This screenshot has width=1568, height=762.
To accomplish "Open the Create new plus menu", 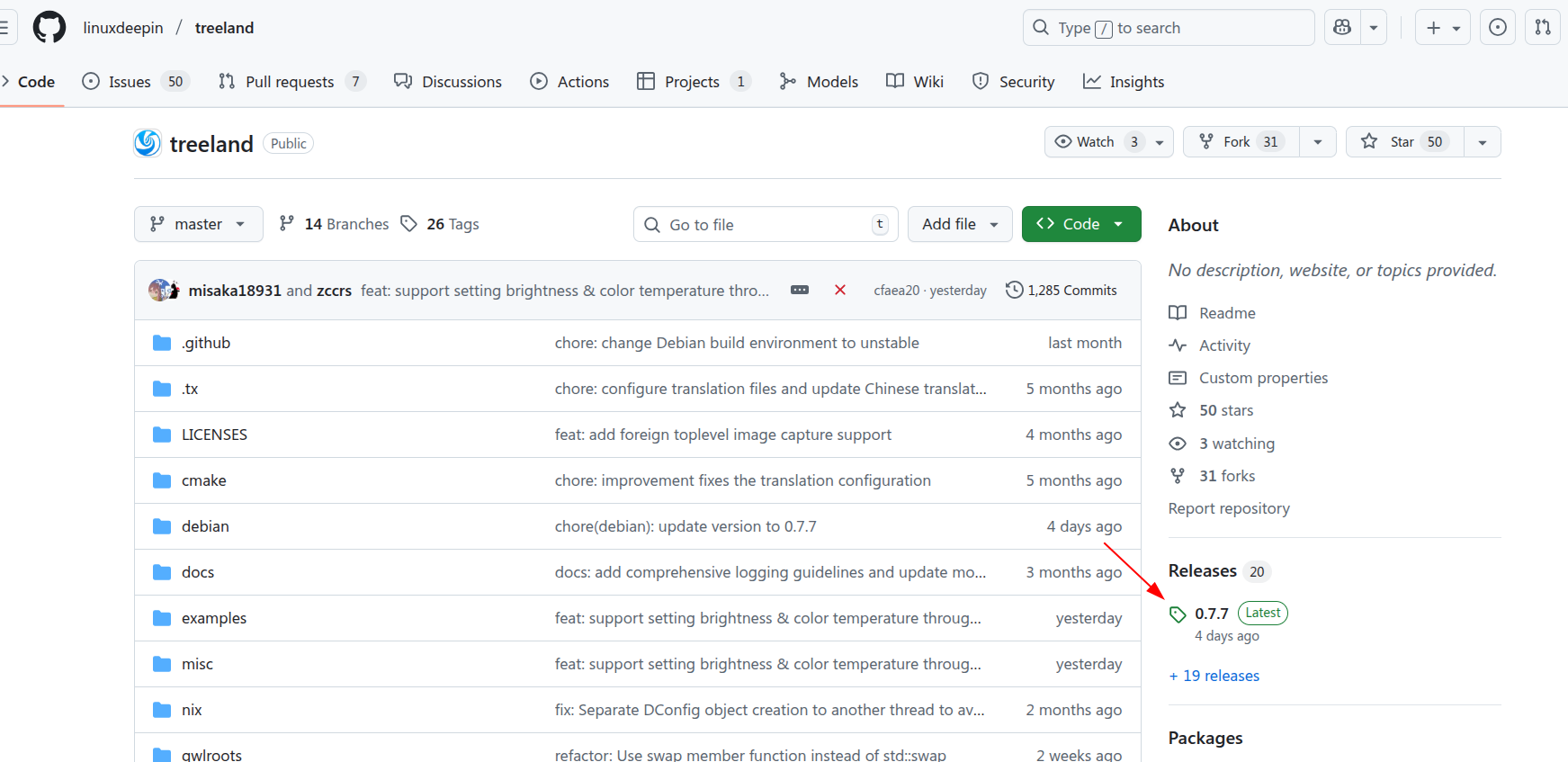I will (1442, 28).
